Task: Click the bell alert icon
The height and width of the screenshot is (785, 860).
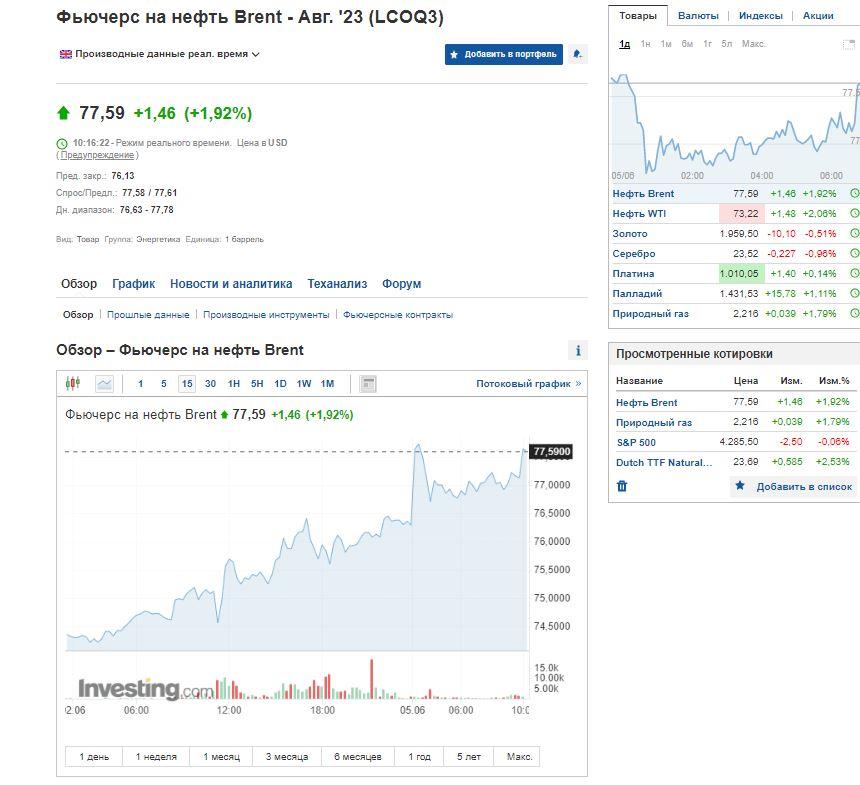Action: tap(577, 54)
